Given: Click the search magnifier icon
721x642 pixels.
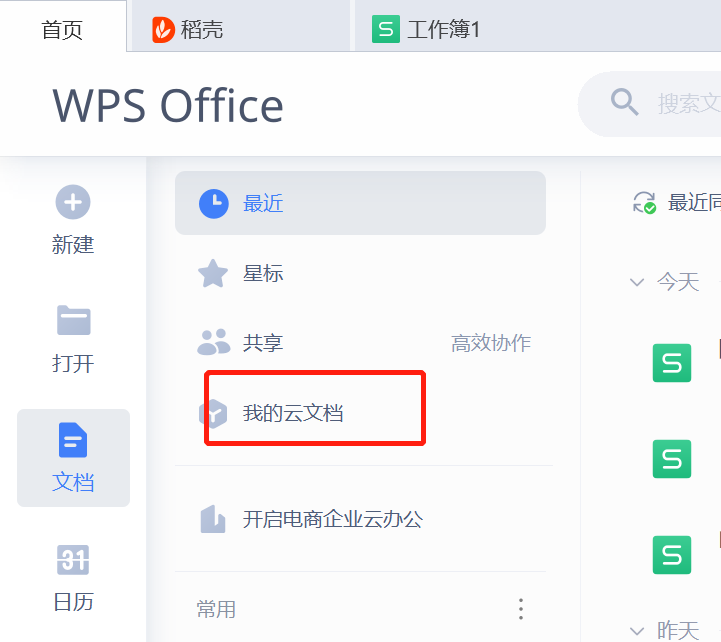Looking at the screenshot, I should pos(624,102).
